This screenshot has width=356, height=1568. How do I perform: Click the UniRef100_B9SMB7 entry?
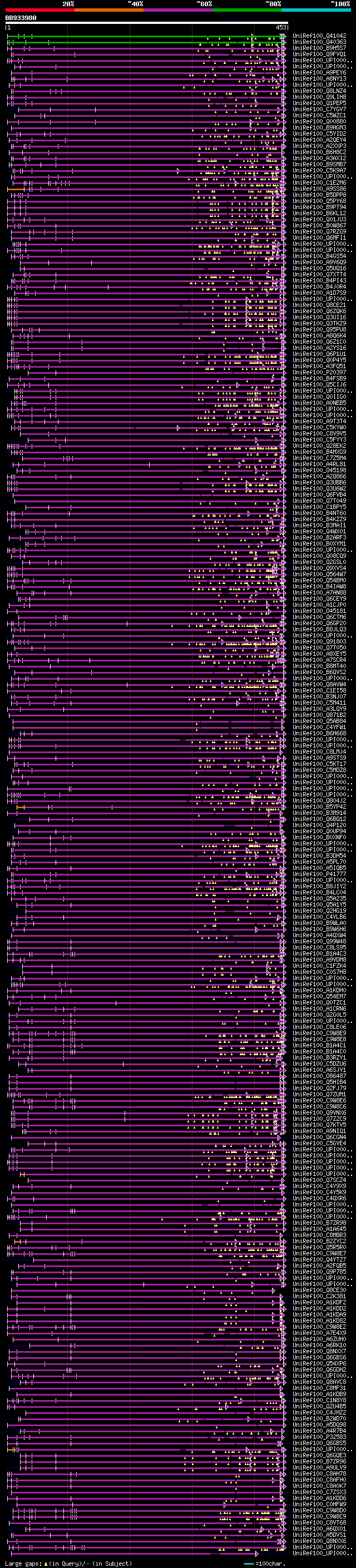click(x=319, y=164)
